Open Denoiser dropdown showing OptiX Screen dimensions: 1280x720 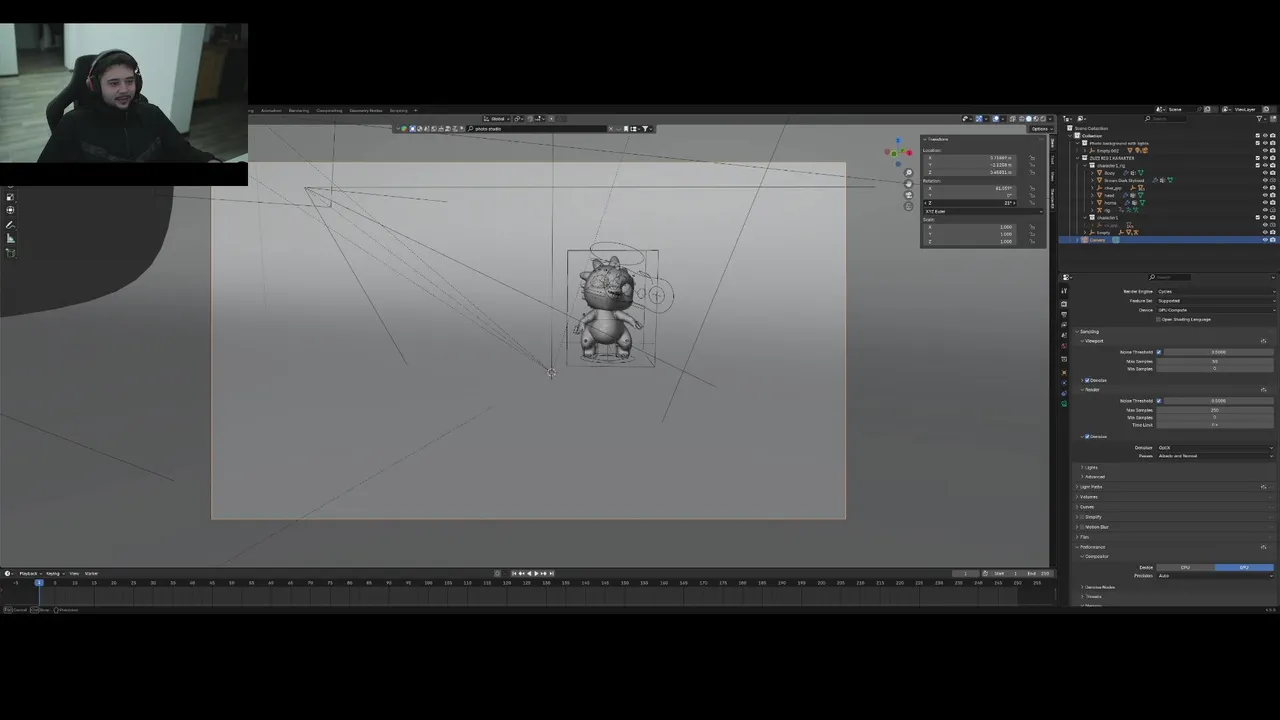click(x=1217, y=448)
